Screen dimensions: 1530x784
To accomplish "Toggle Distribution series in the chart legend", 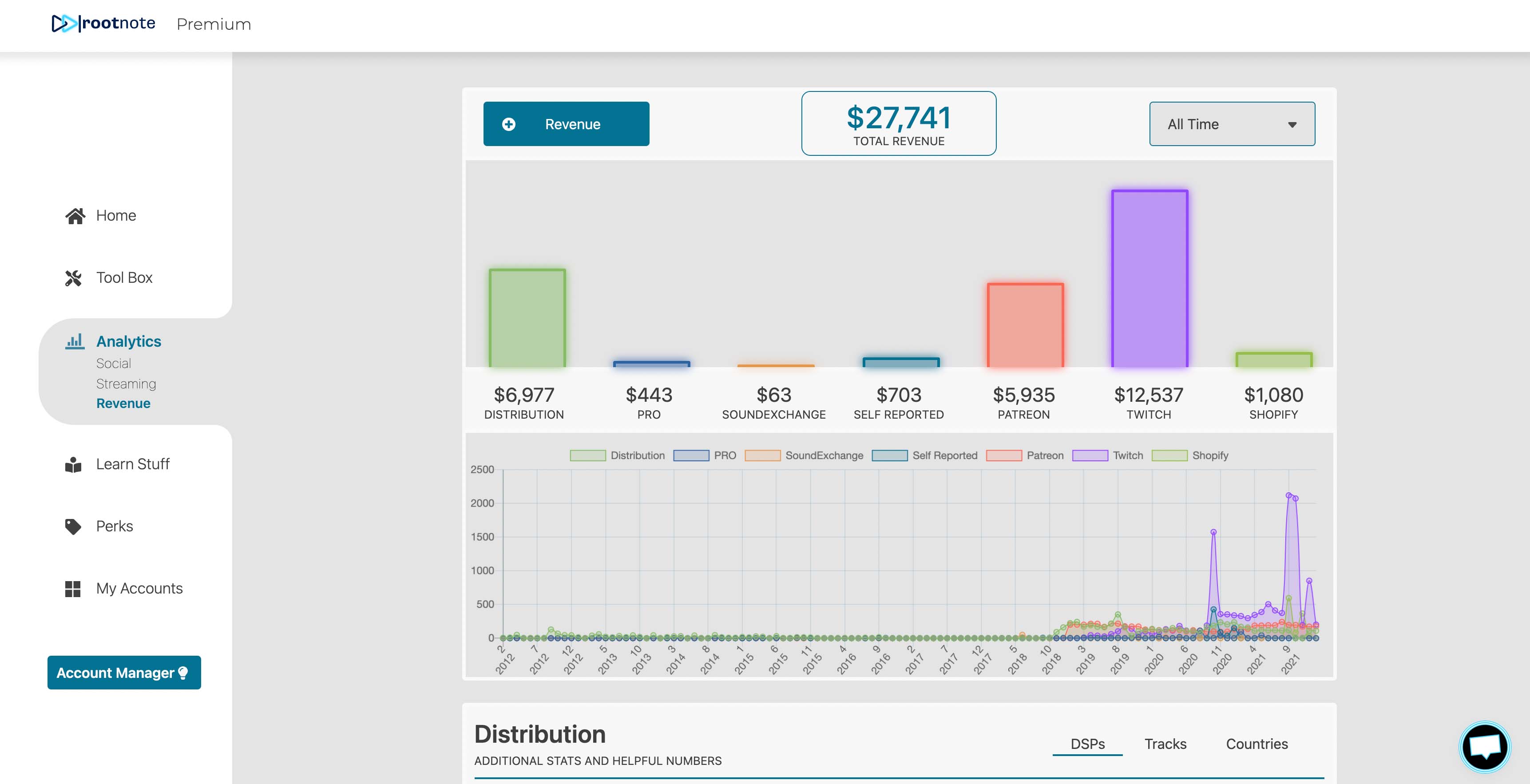I will point(637,455).
